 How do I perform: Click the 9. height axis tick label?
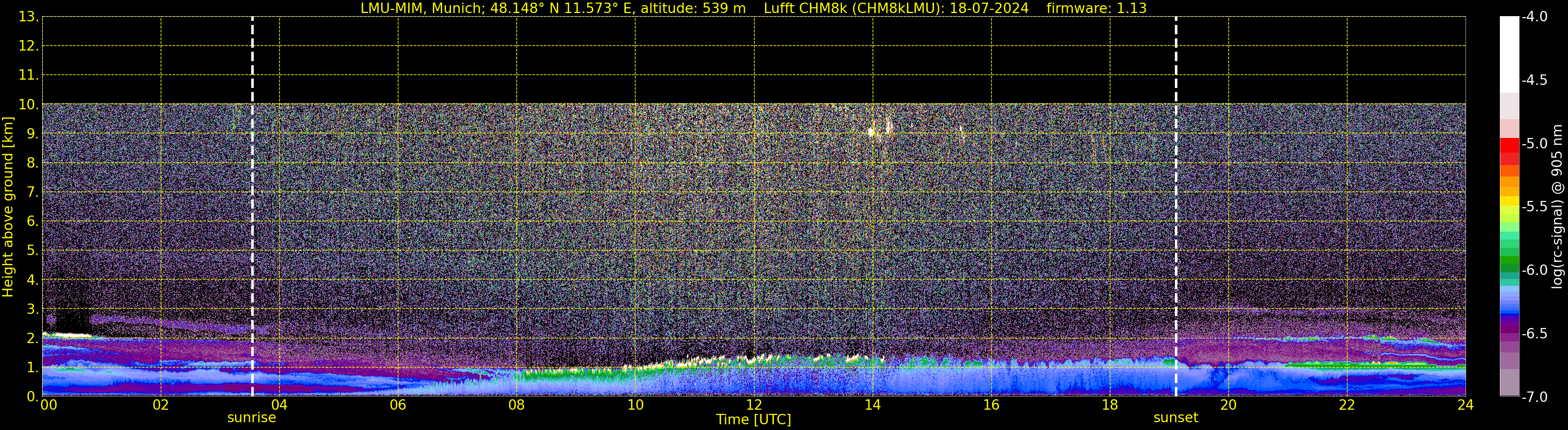tap(32, 134)
